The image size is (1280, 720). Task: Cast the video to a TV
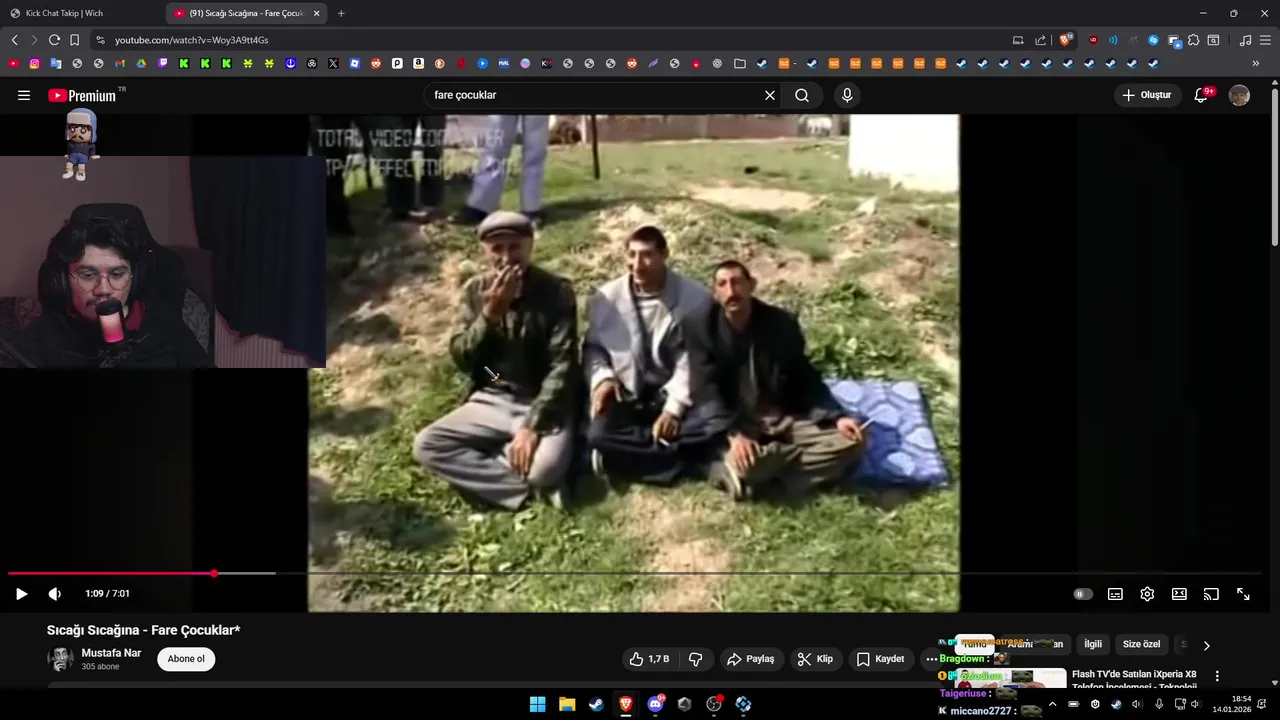[x=1211, y=594]
